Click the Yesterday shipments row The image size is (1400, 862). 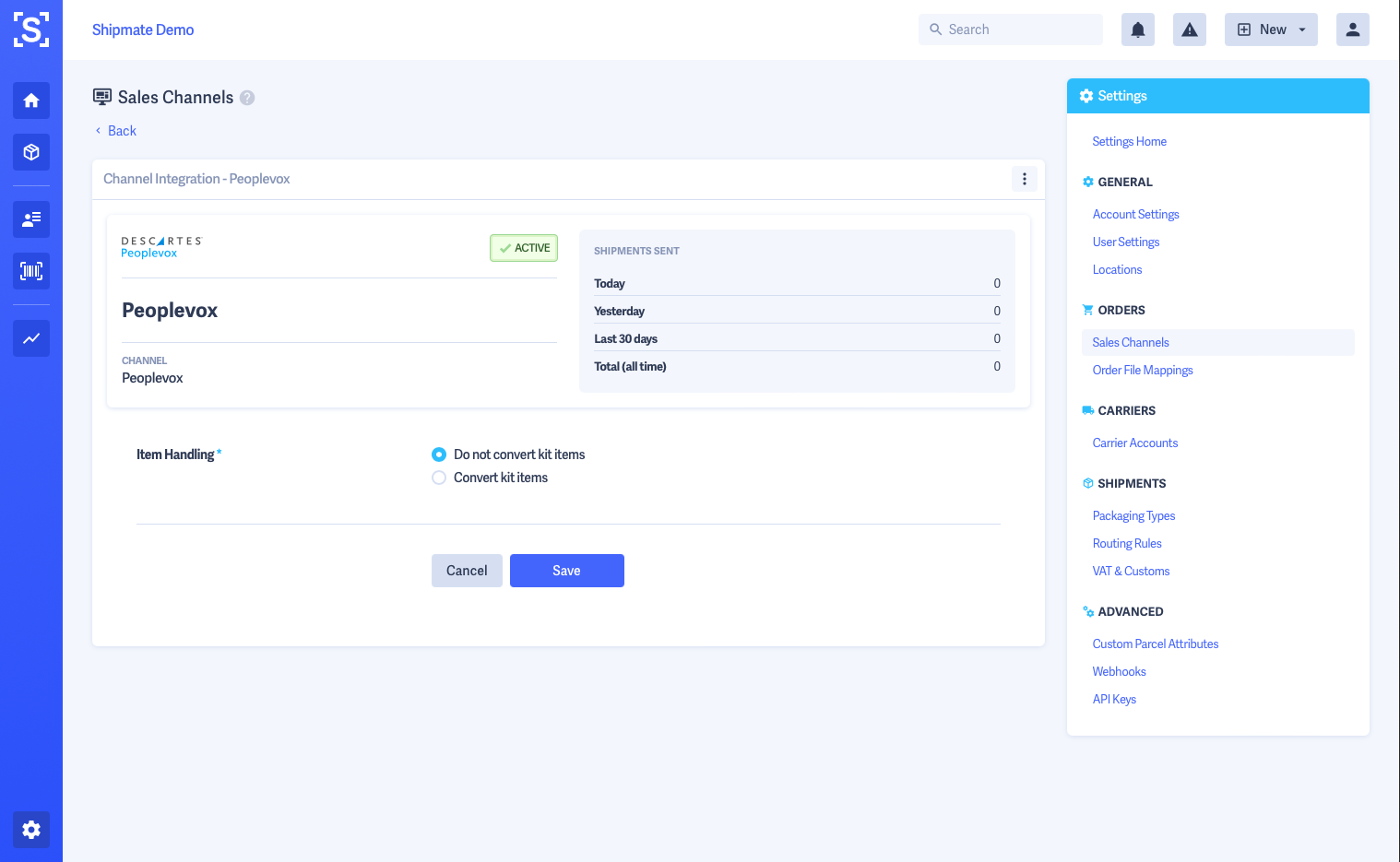tap(797, 311)
